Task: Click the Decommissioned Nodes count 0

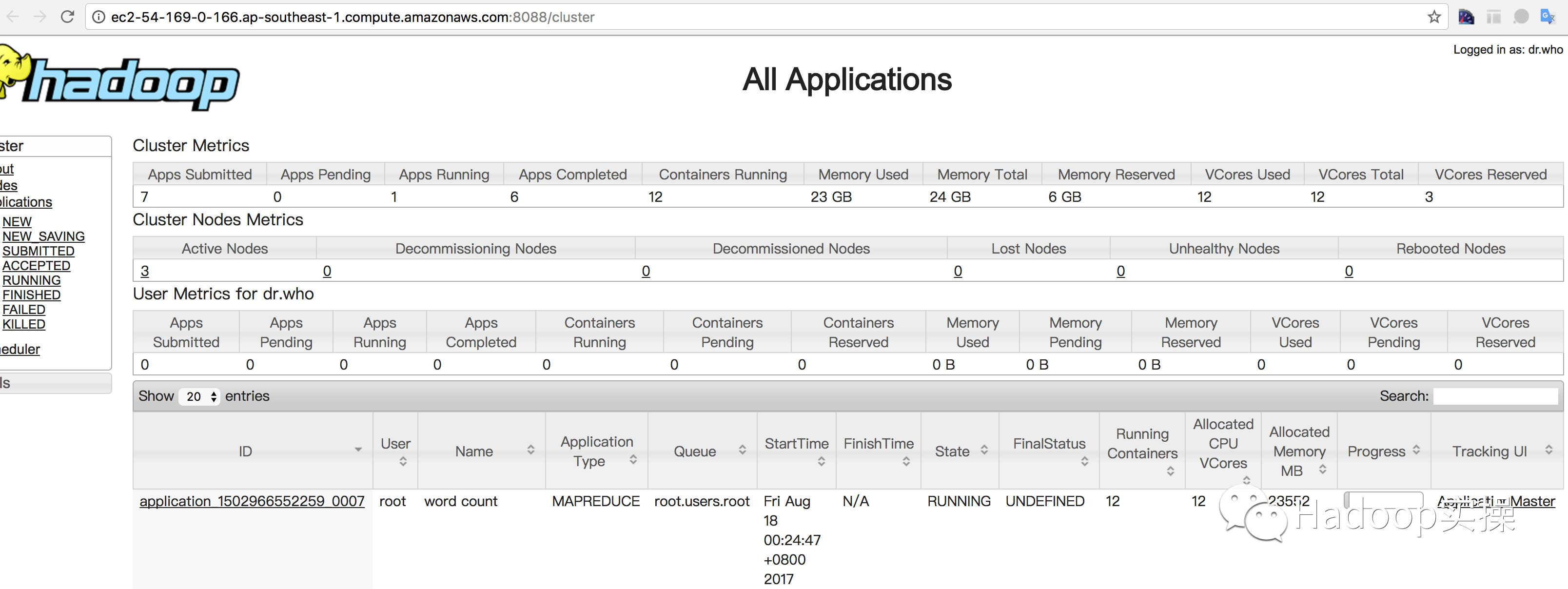Action: click(x=646, y=272)
